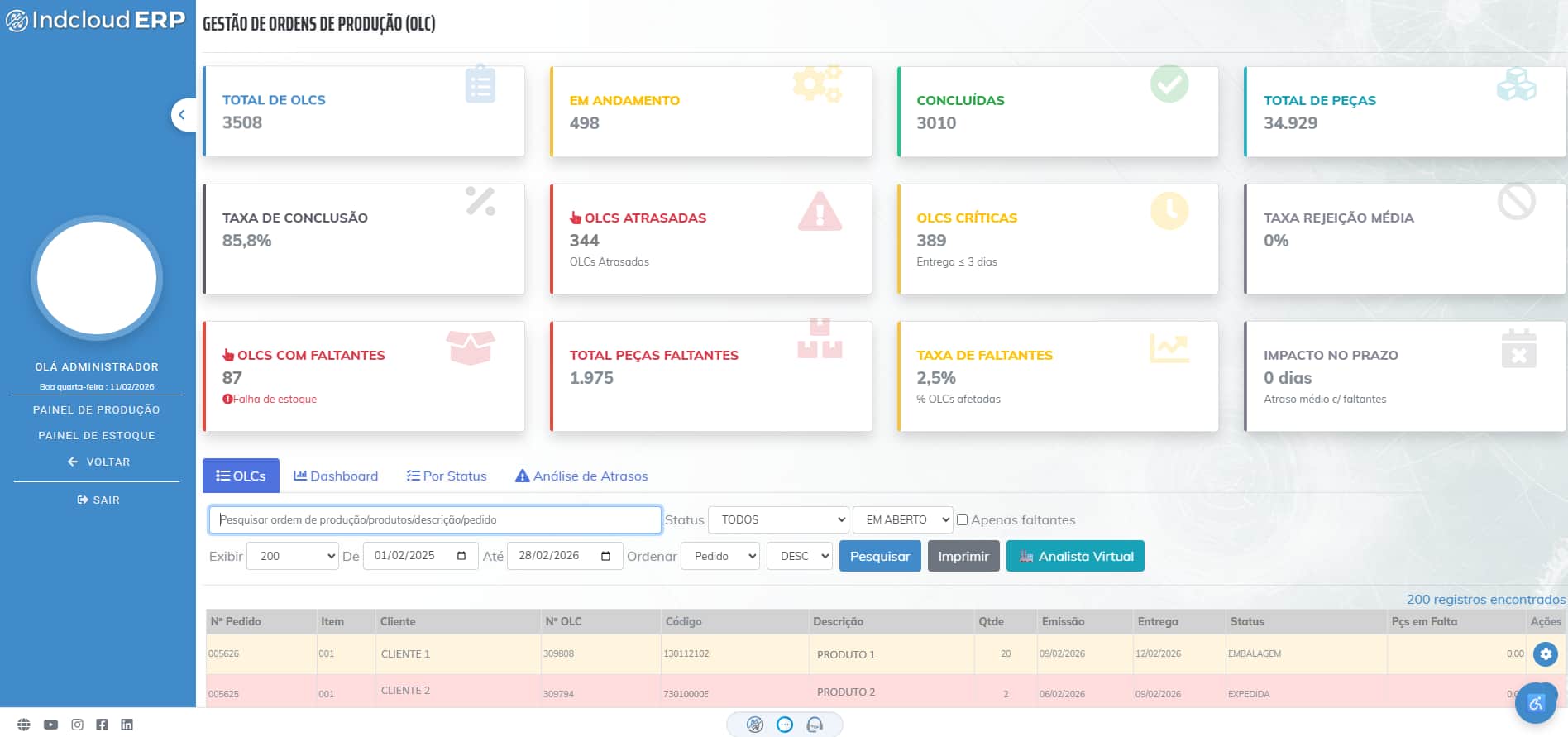
Task: Click the LinkedIn icon in footer
Action: 127,725
